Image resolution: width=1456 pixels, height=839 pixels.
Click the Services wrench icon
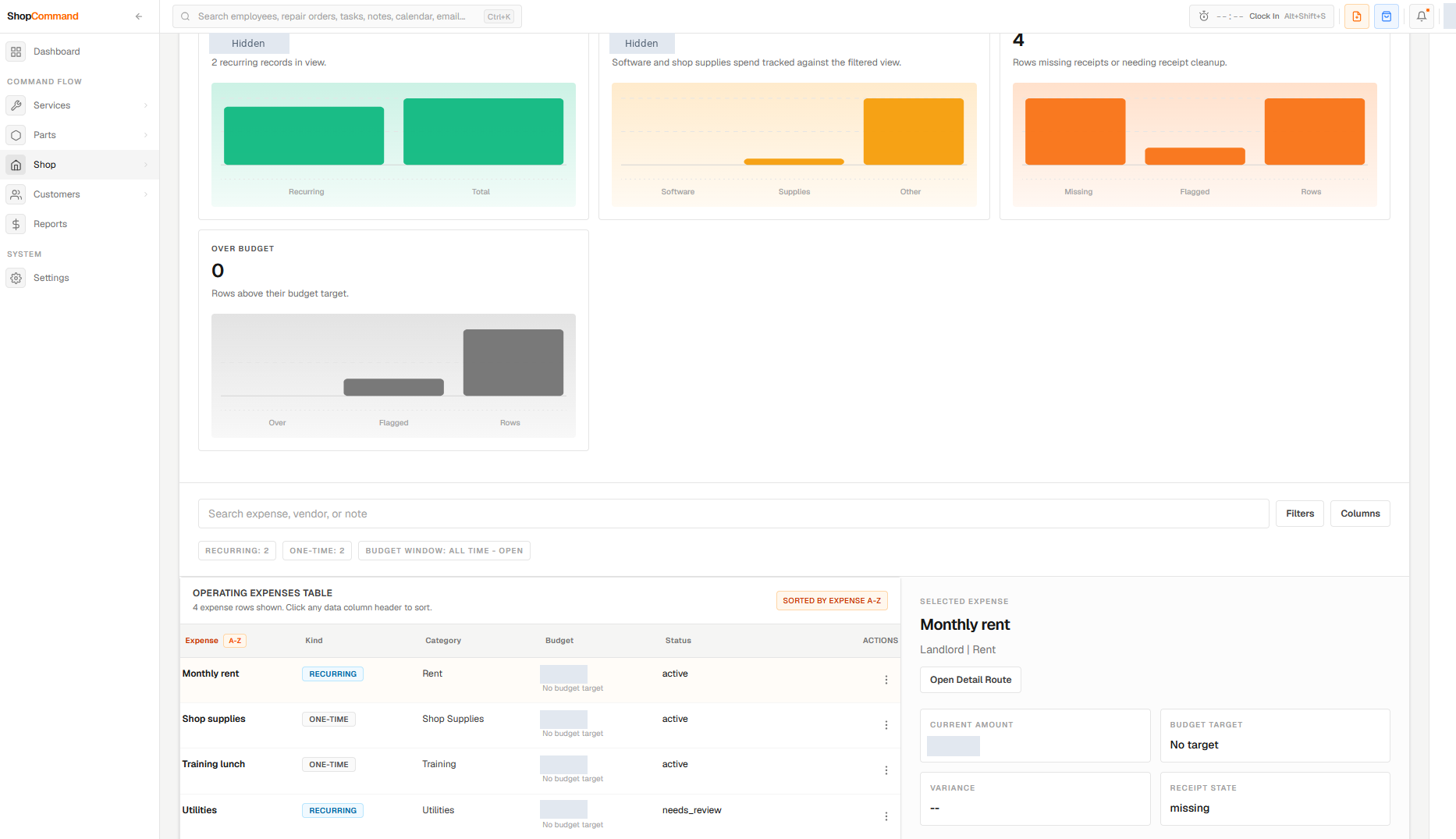(x=16, y=105)
